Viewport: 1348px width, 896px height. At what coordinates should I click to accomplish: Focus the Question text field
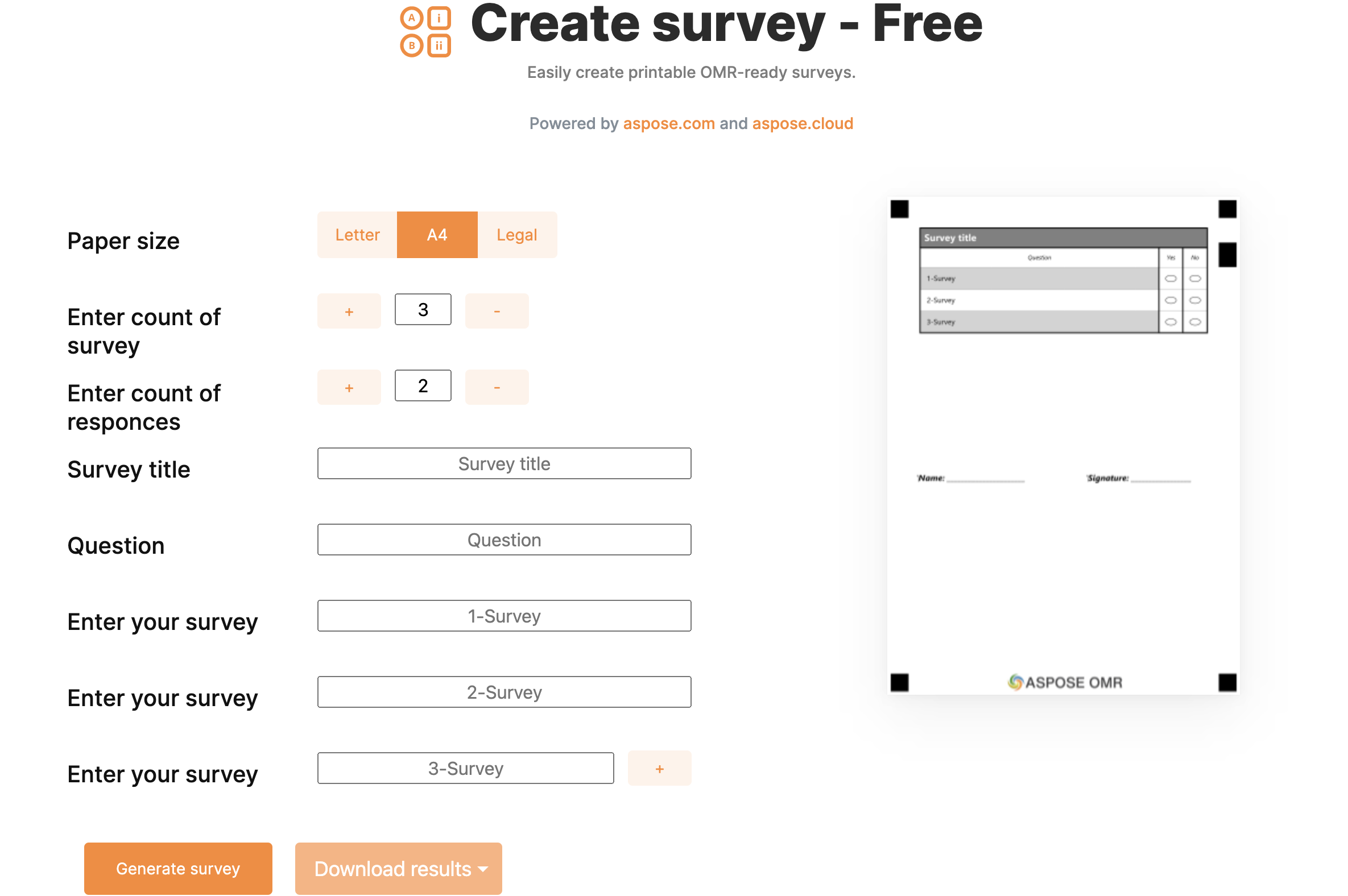503,540
